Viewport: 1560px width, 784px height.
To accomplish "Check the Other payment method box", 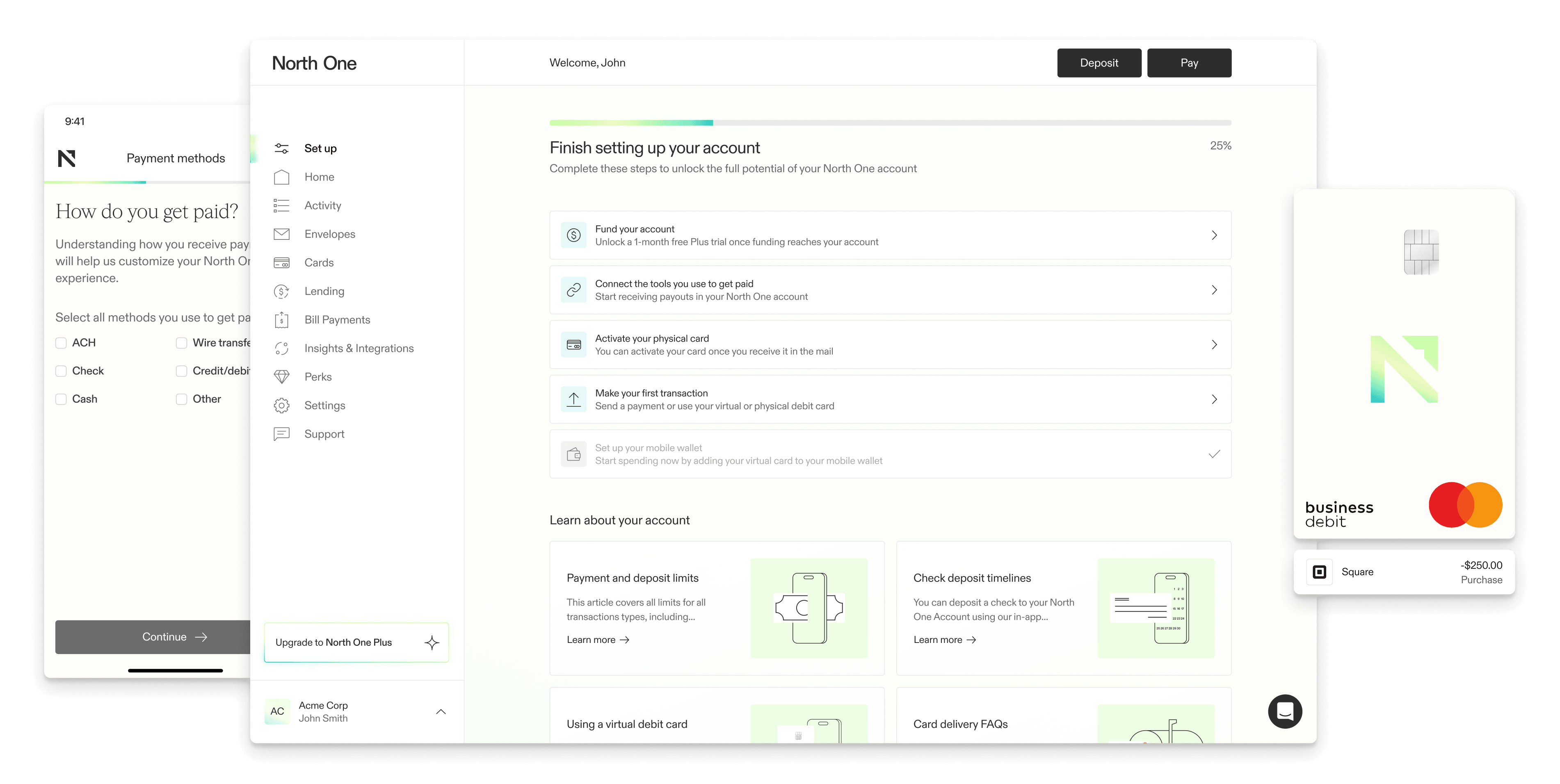I will click(182, 399).
